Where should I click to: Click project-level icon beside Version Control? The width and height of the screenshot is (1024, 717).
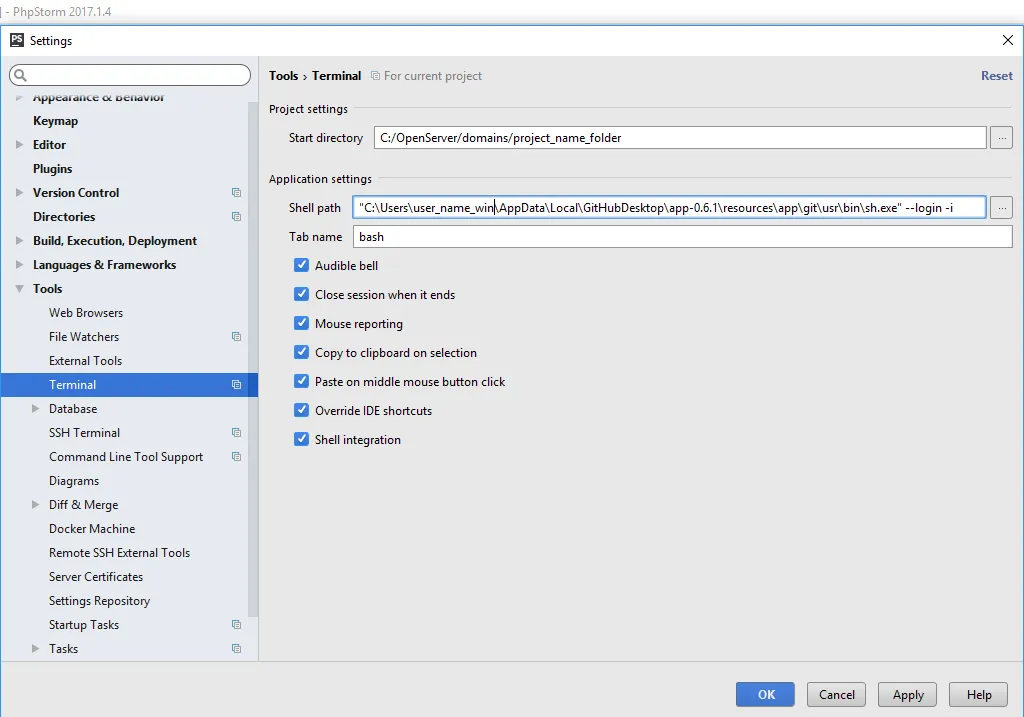point(236,193)
